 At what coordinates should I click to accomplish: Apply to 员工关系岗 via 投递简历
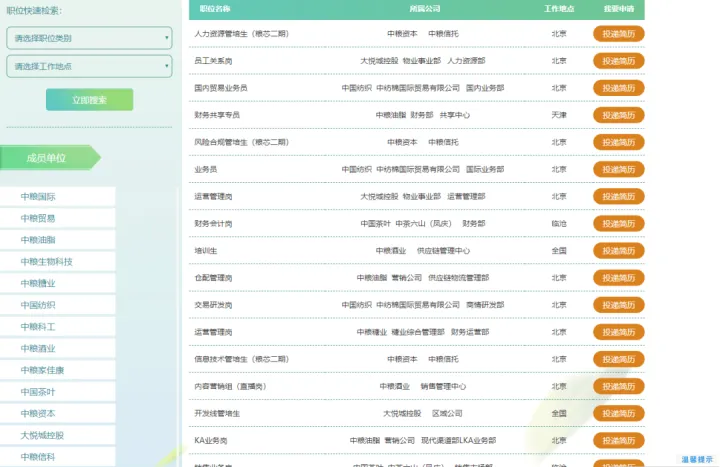pyautogui.click(x=619, y=61)
